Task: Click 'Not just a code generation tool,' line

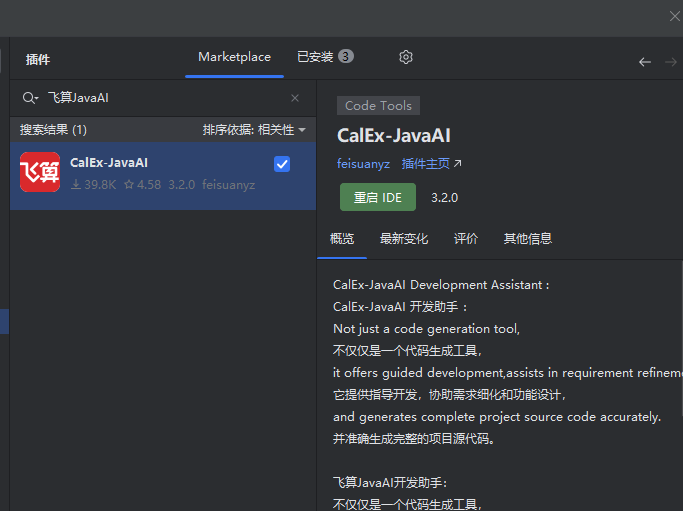Action: pos(426,329)
